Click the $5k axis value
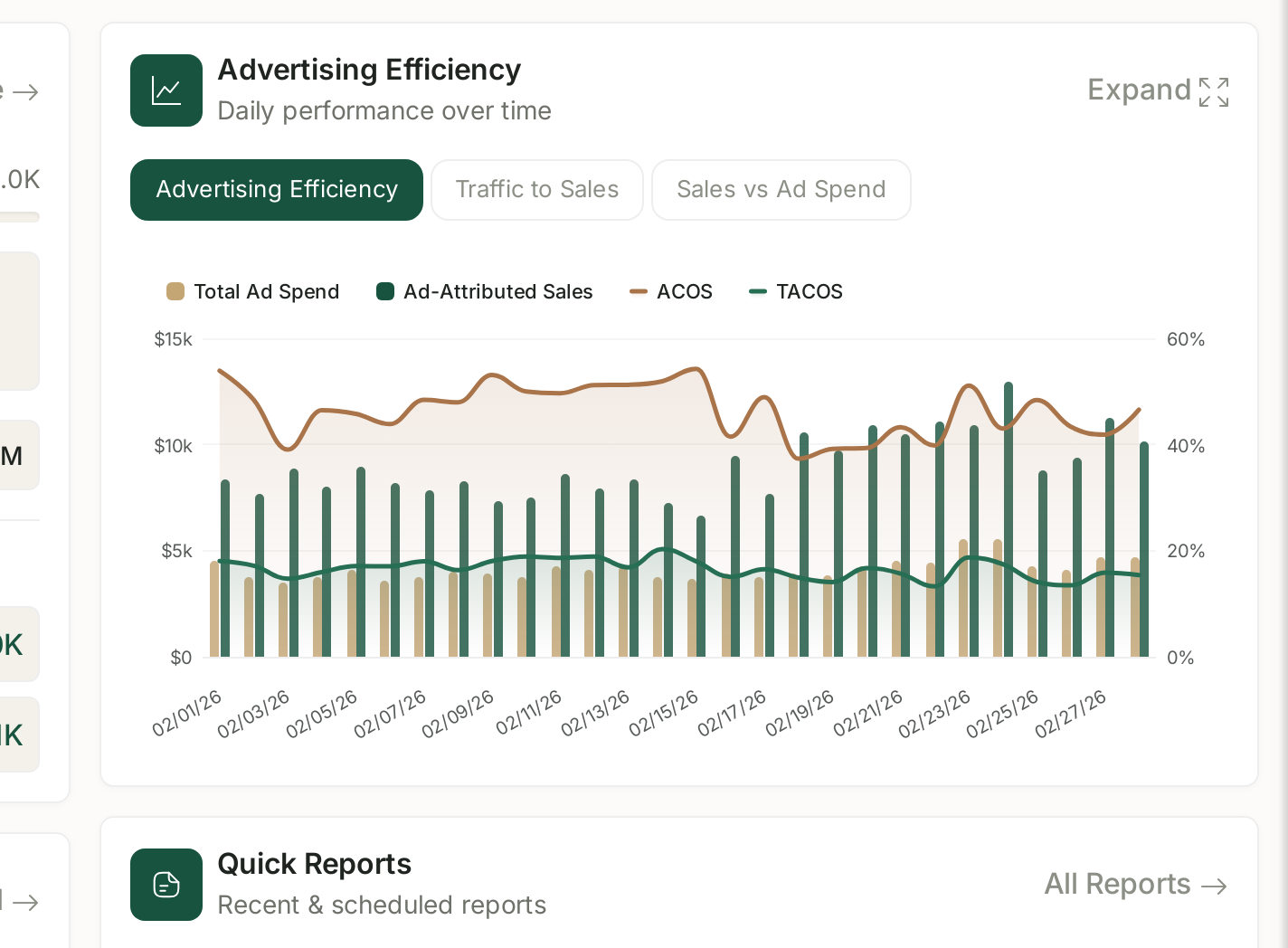1288x948 pixels. (x=177, y=551)
